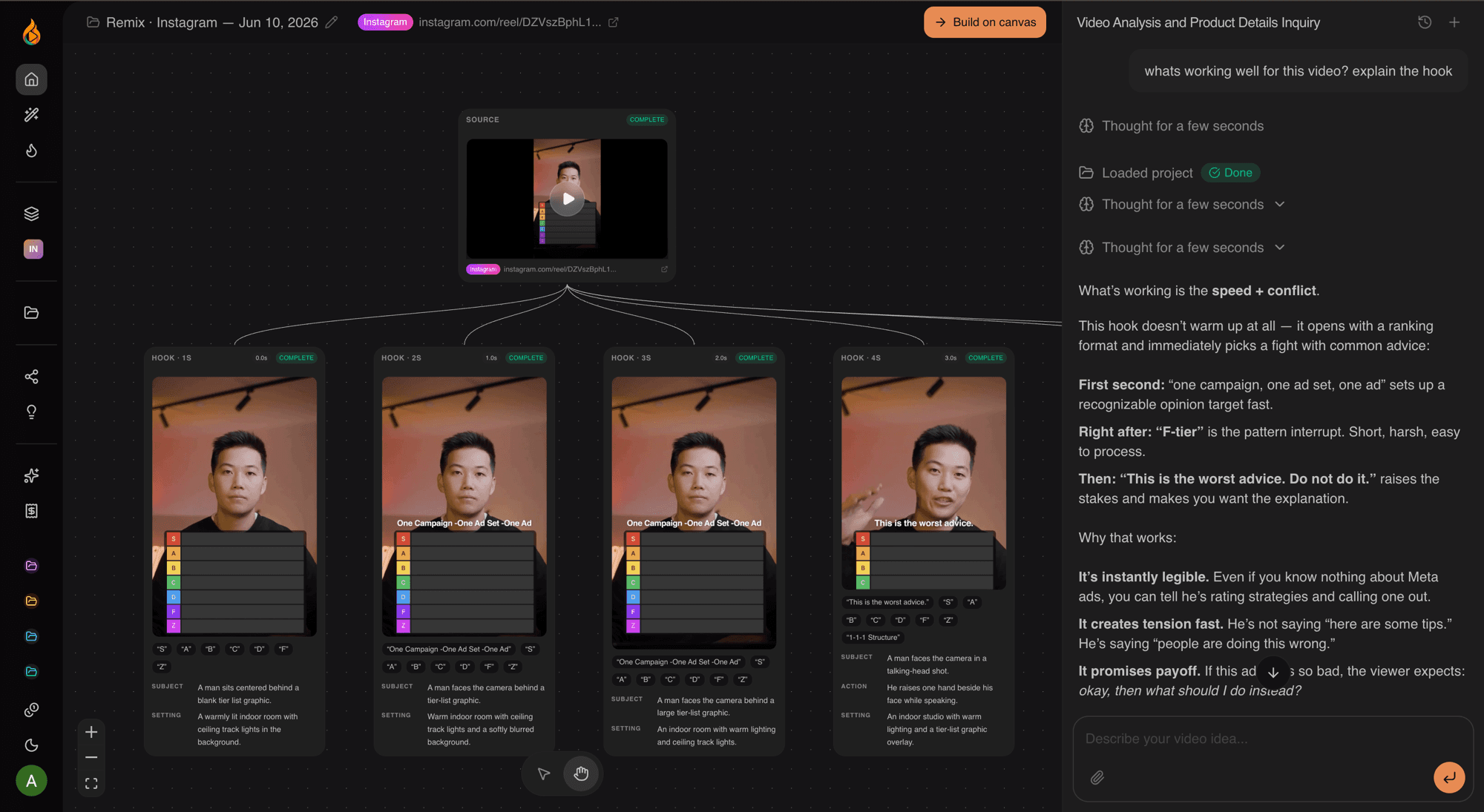The height and width of the screenshot is (812, 1484).
Task: Open the green A user avatar
Action: (31, 781)
